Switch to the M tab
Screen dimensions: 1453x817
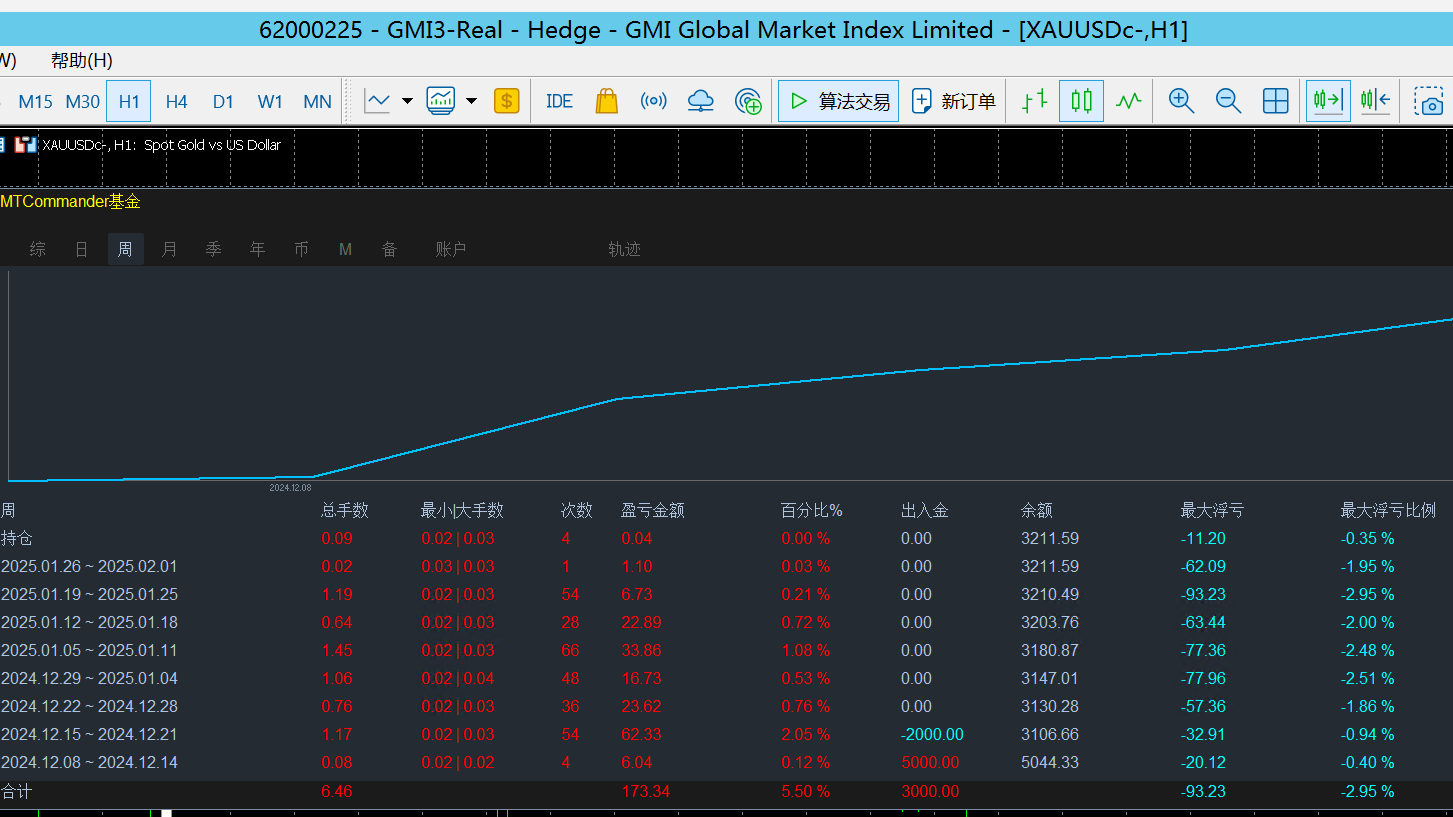[345, 249]
